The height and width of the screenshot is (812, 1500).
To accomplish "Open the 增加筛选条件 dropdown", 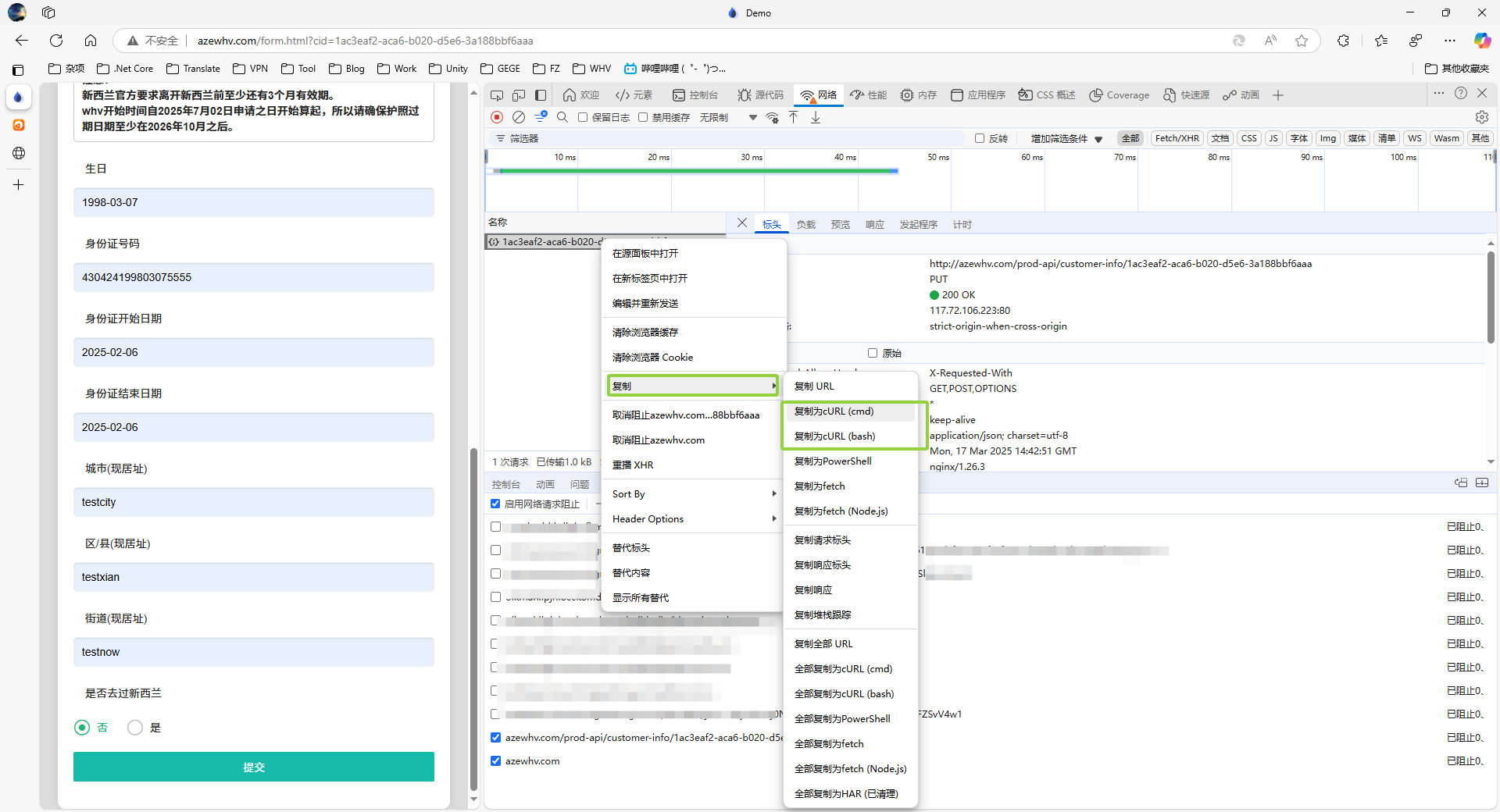I will [x=1066, y=138].
